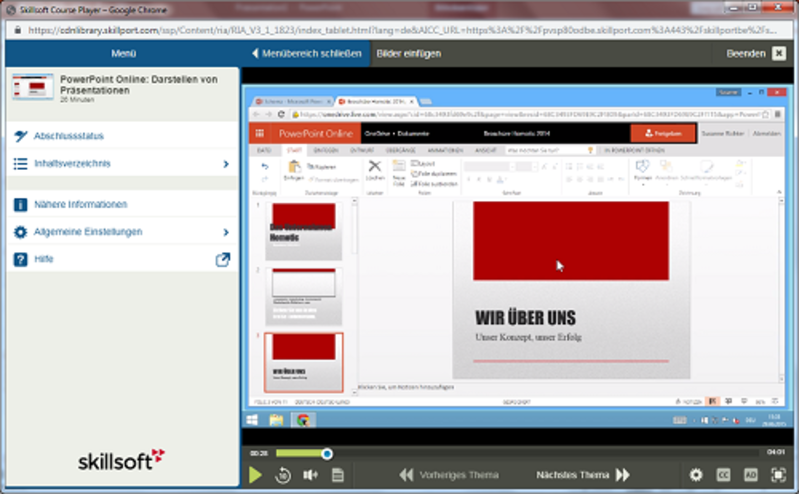Screen dimensions: 799x494
Task: Click the orange Freigeben button in video
Action: (x=663, y=134)
